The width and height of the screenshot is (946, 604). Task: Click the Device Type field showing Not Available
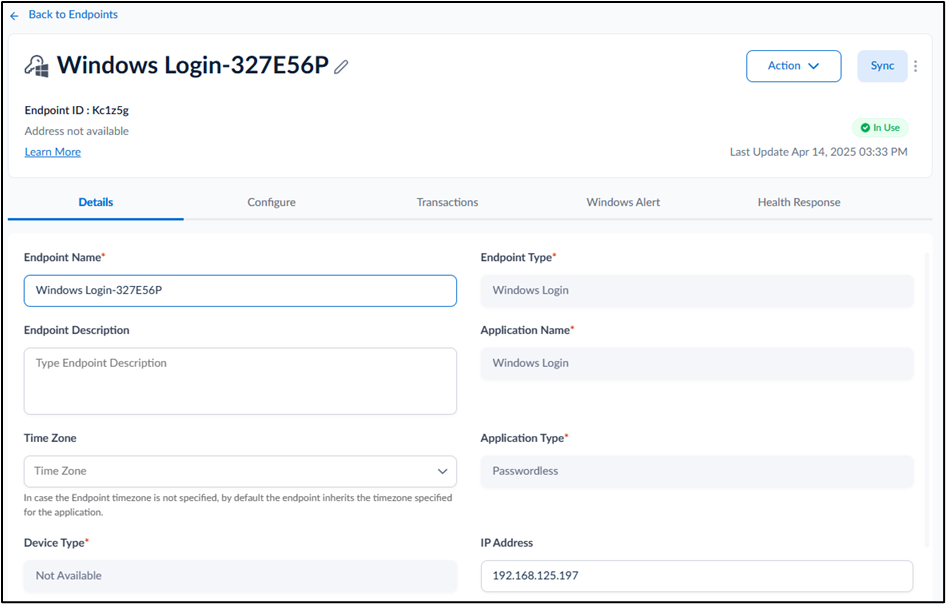click(x=240, y=576)
